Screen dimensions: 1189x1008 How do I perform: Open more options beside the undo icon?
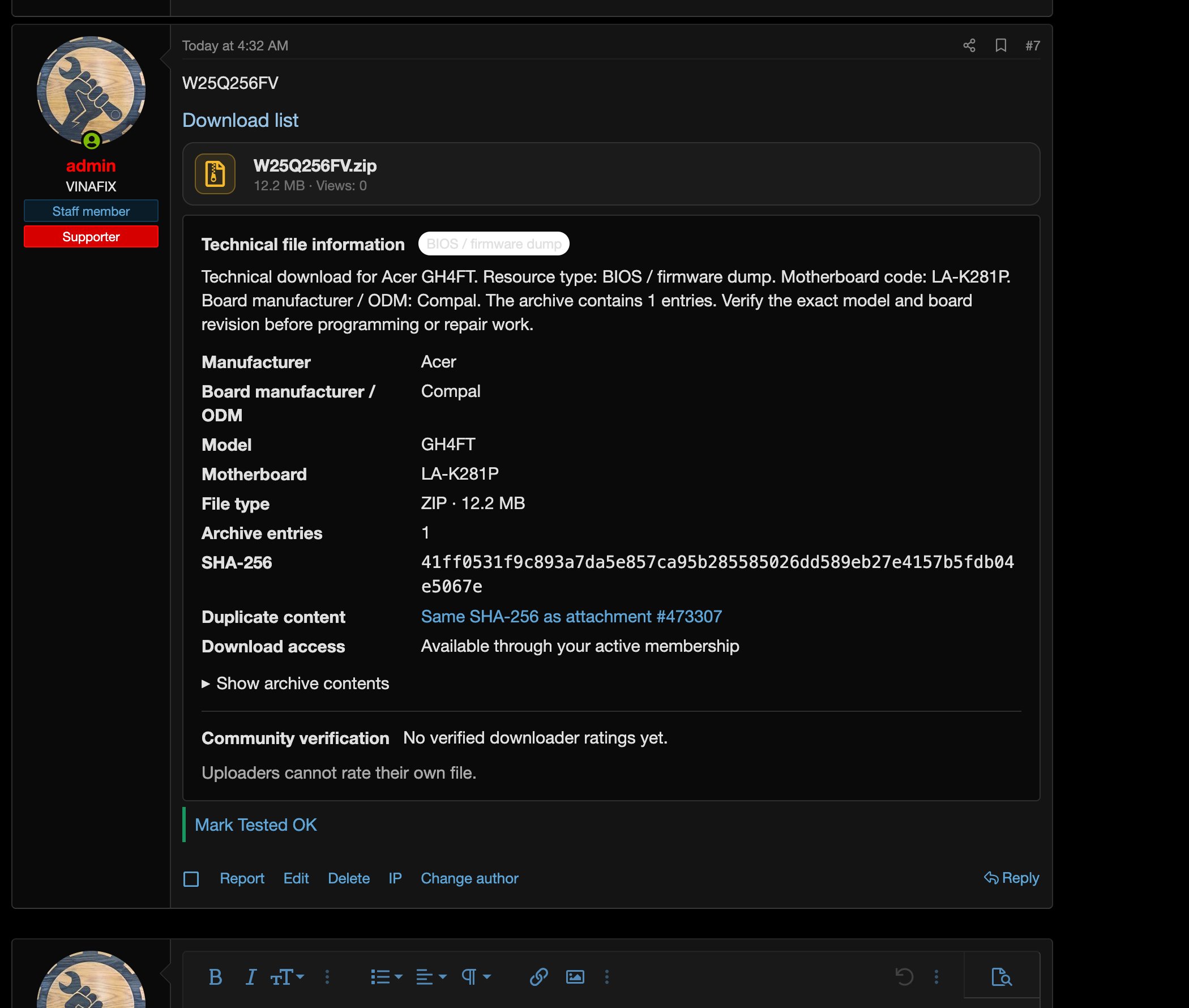click(x=936, y=977)
